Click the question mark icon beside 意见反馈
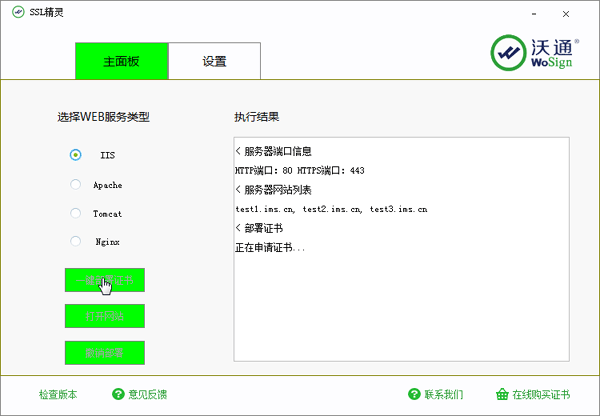Image resolution: width=600 pixels, height=416 pixels. [118, 394]
